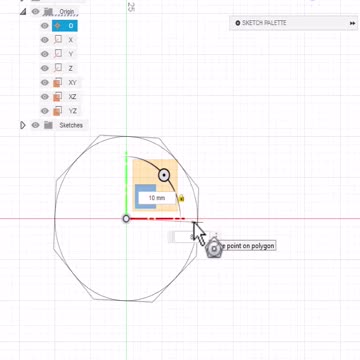Click the XY plane icon
Screen dimensions: 360x360
pyautogui.click(x=58, y=82)
